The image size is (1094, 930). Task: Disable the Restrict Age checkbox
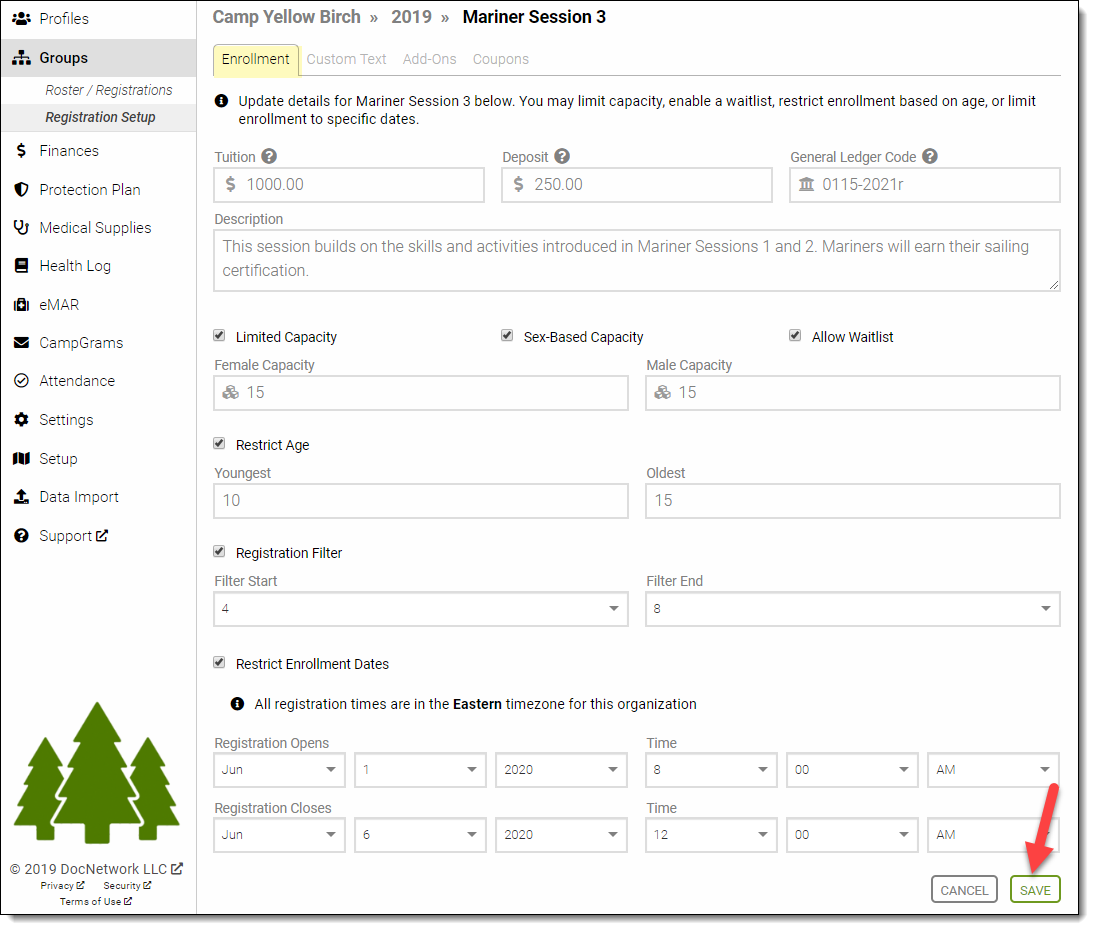pyautogui.click(x=220, y=444)
